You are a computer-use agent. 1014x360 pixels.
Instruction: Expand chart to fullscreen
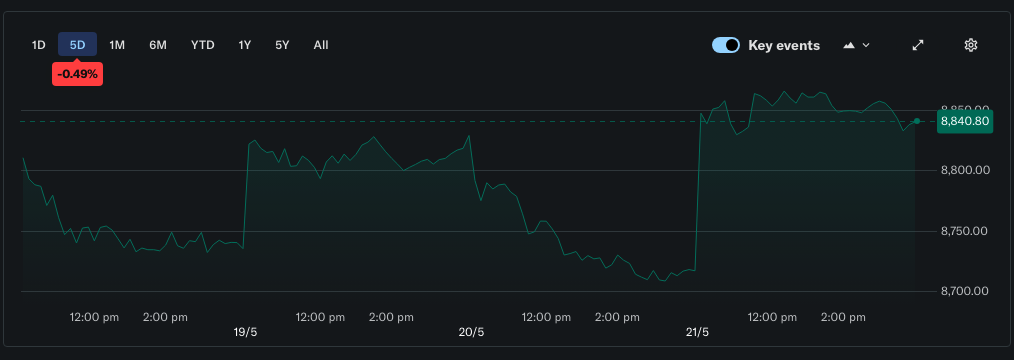[x=918, y=45]
